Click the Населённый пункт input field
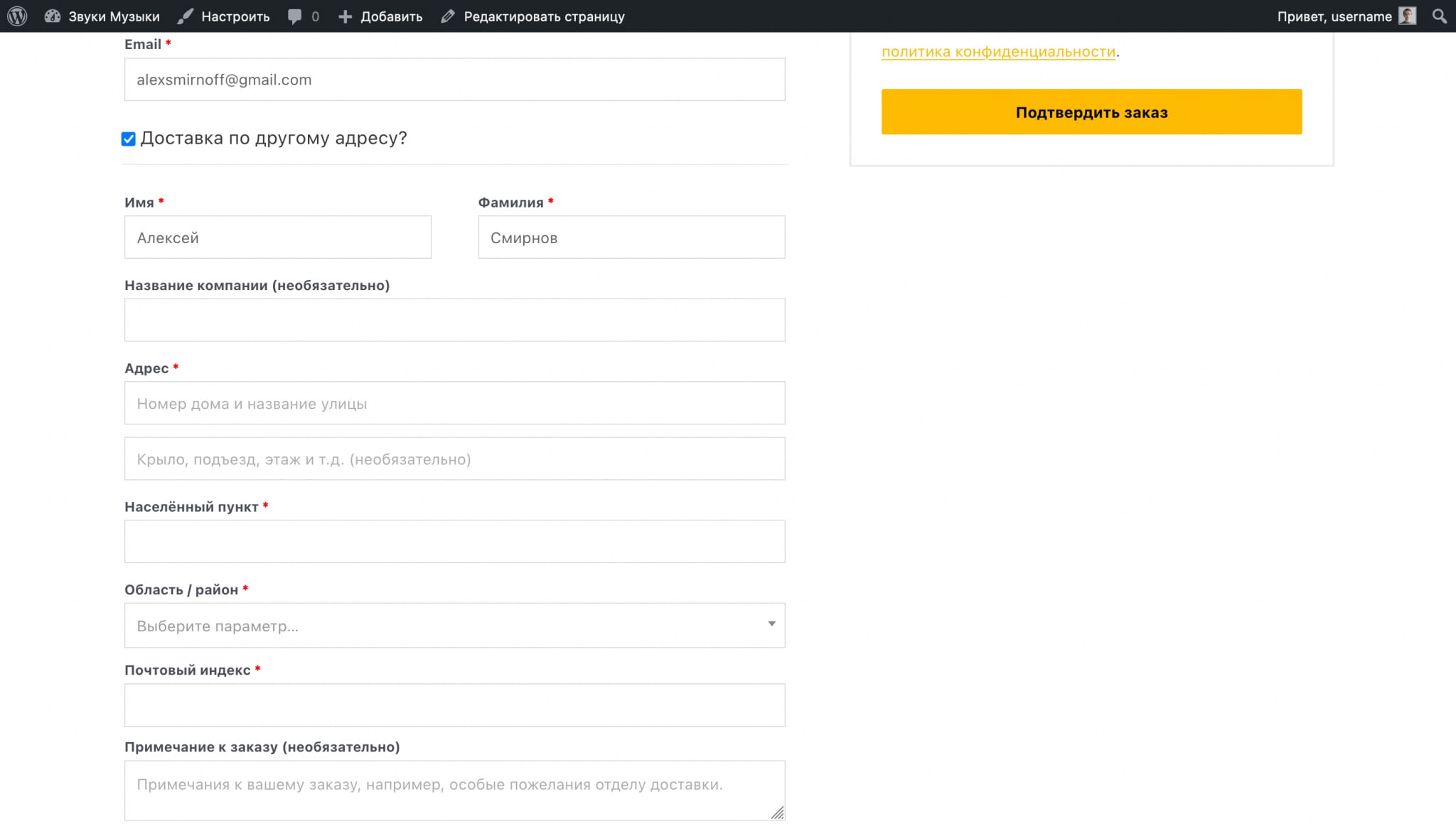 coord(455,541)
